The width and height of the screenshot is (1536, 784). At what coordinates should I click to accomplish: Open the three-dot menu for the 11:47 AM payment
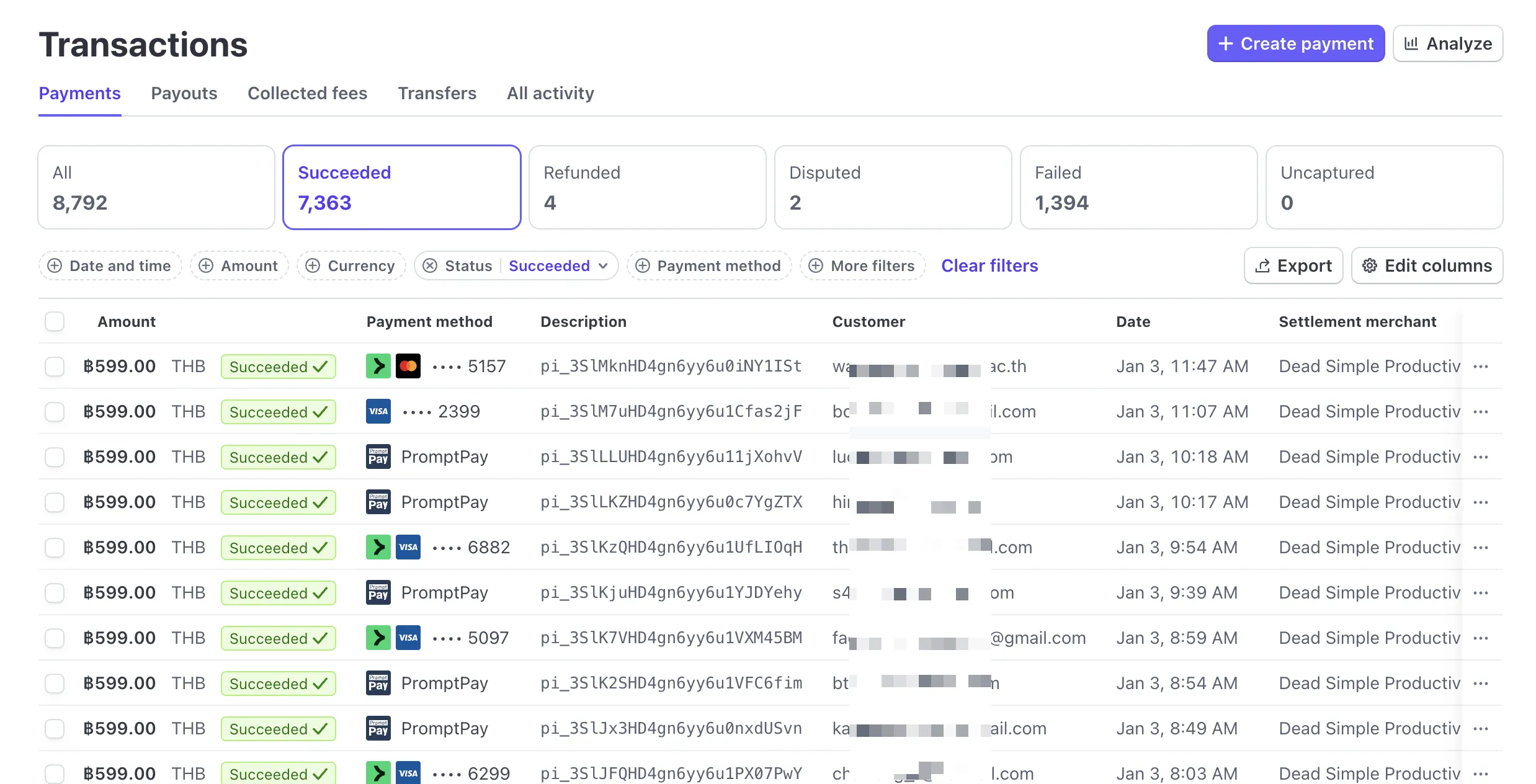(1480, 366)
